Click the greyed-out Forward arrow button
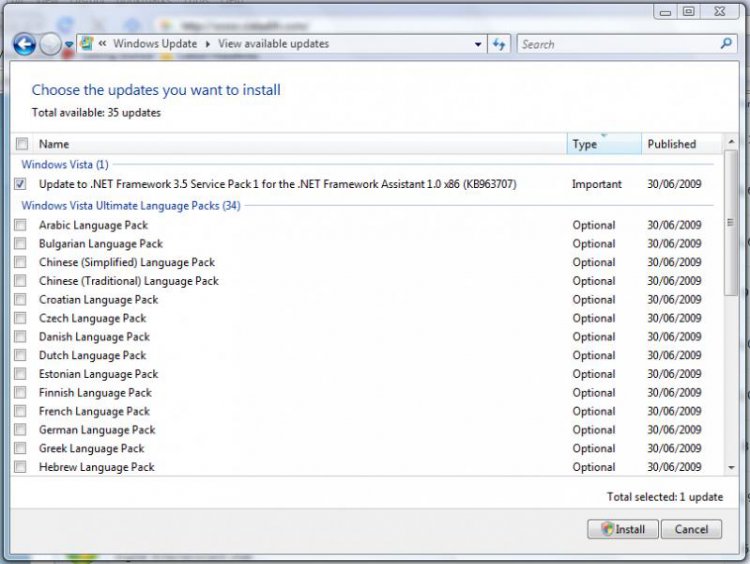 point(50,44)
